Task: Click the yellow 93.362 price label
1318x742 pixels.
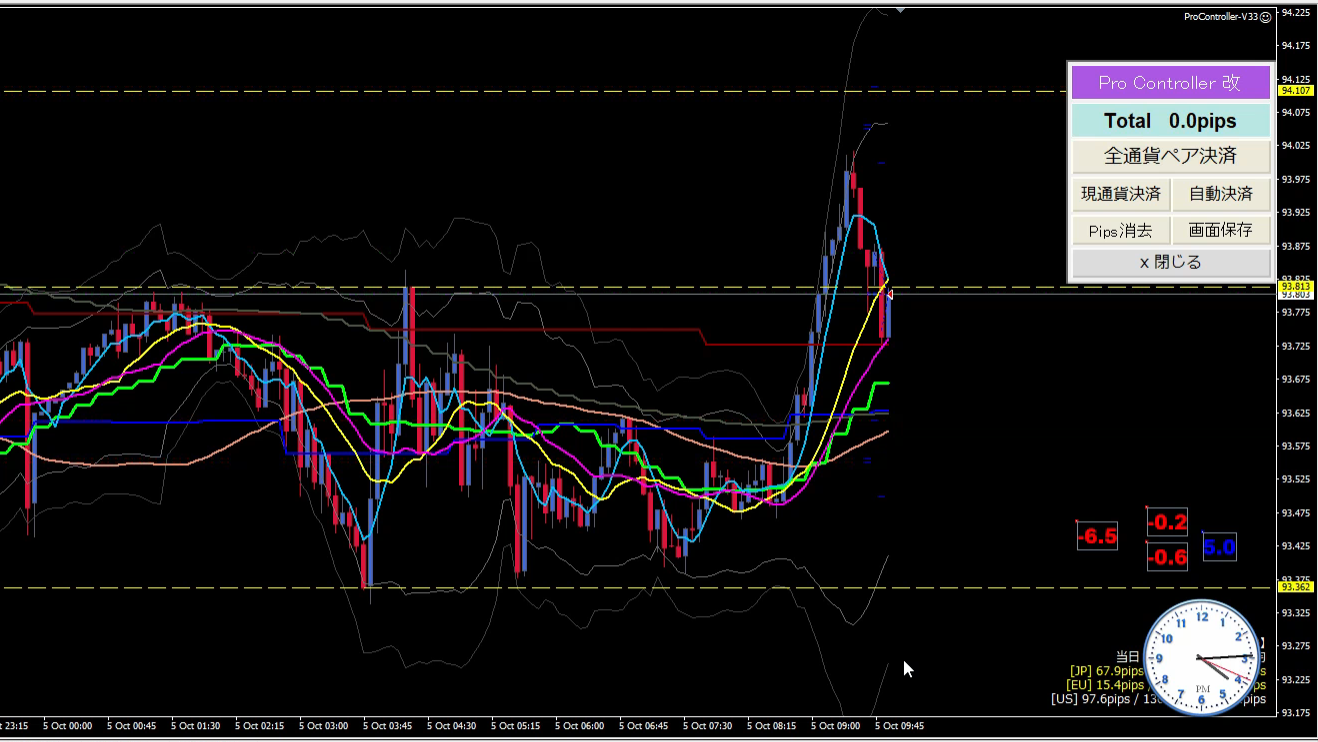Action: coord(1297,588)
